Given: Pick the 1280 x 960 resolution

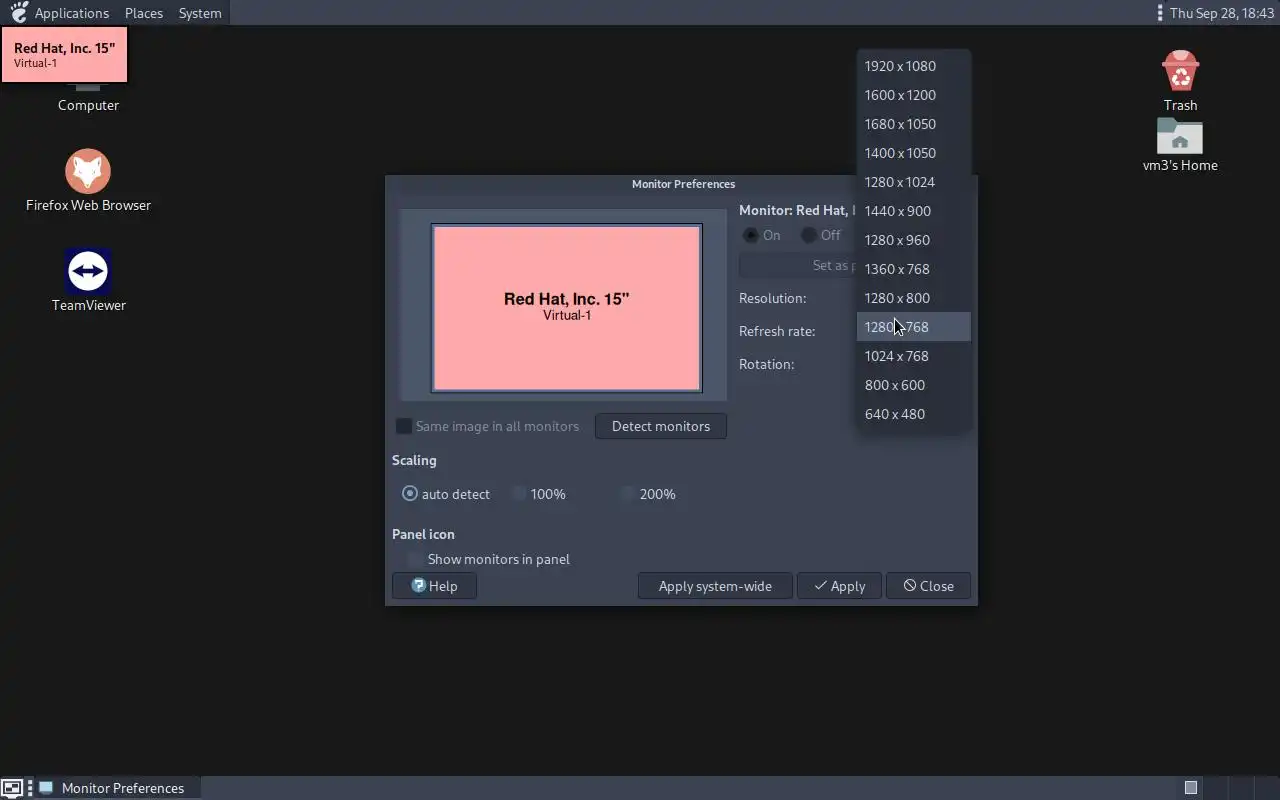Looking at the screenshot, I should pyautogui.click(x=913, y=240).
